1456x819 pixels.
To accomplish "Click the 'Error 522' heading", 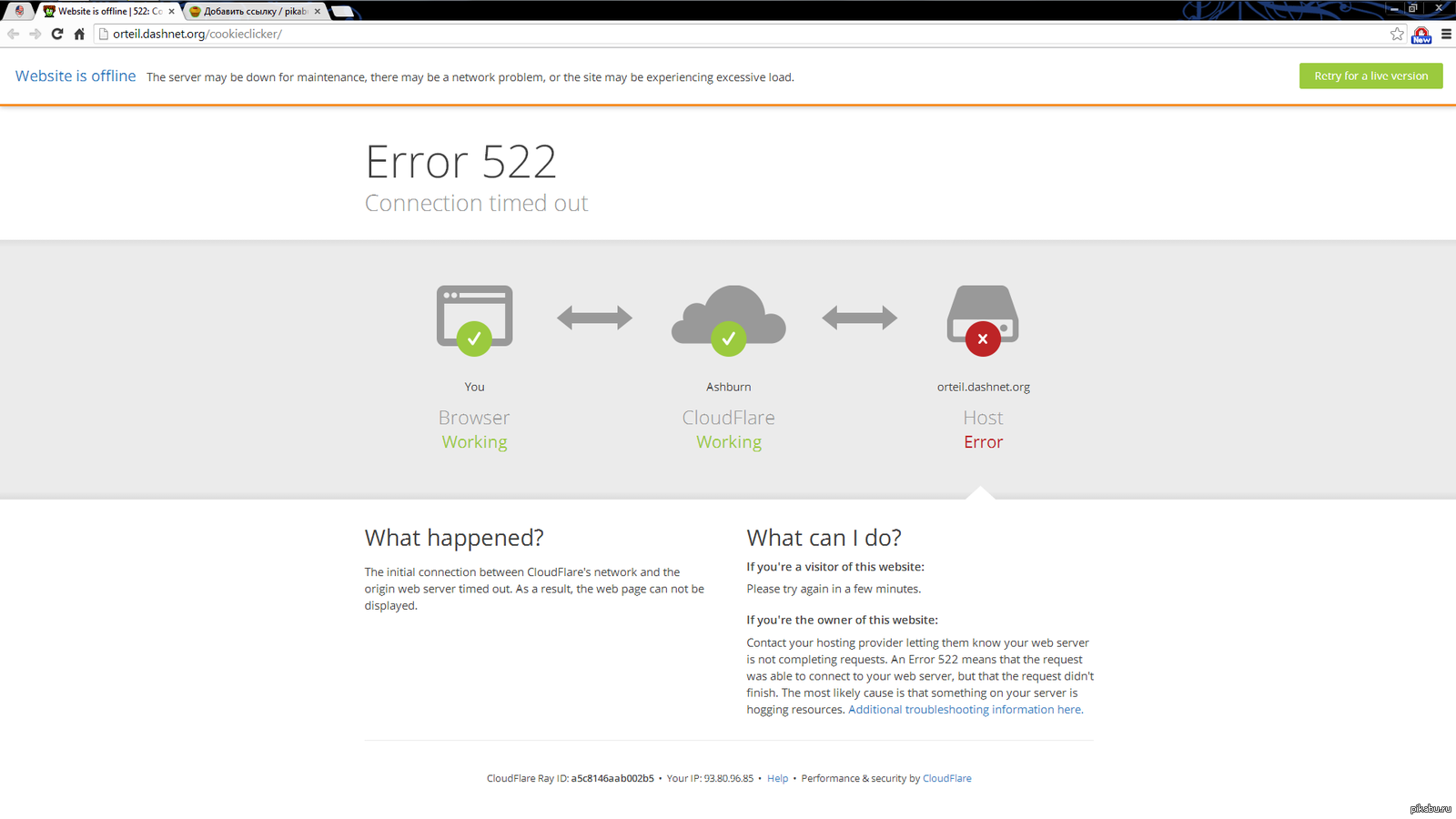I will click(x=460, y=162).
